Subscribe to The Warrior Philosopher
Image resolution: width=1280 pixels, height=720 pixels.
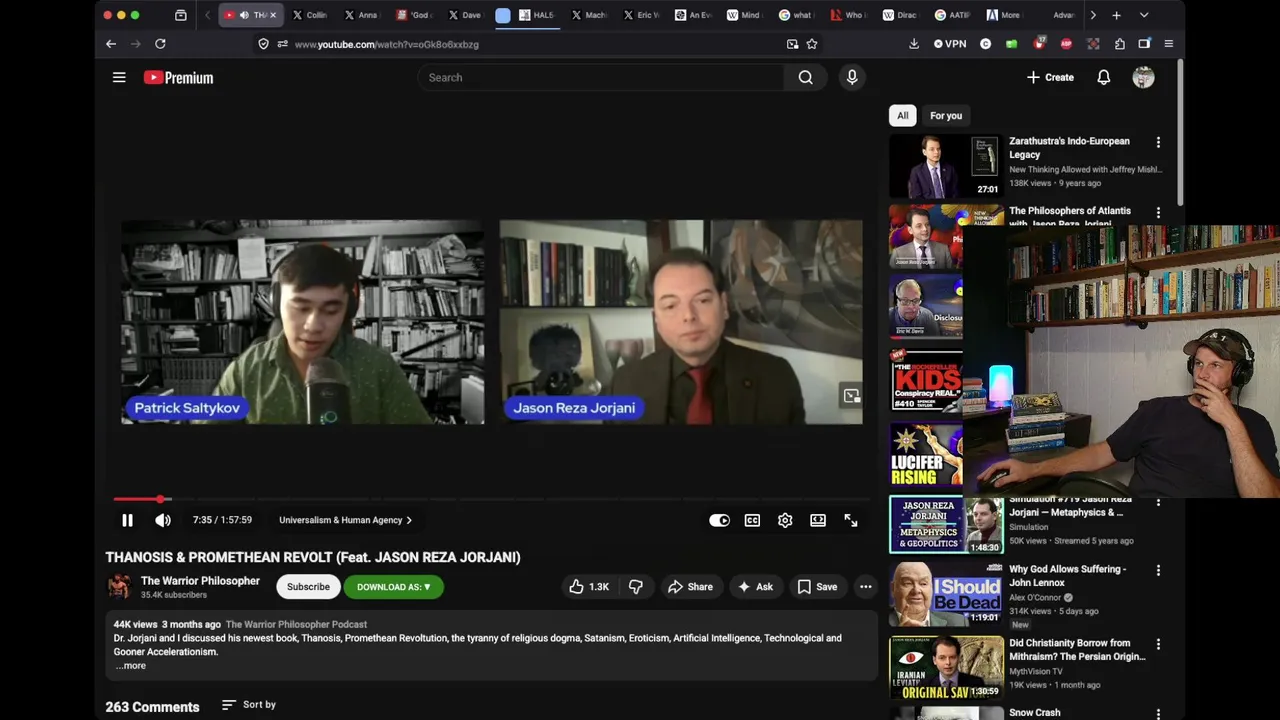(308, 587)
